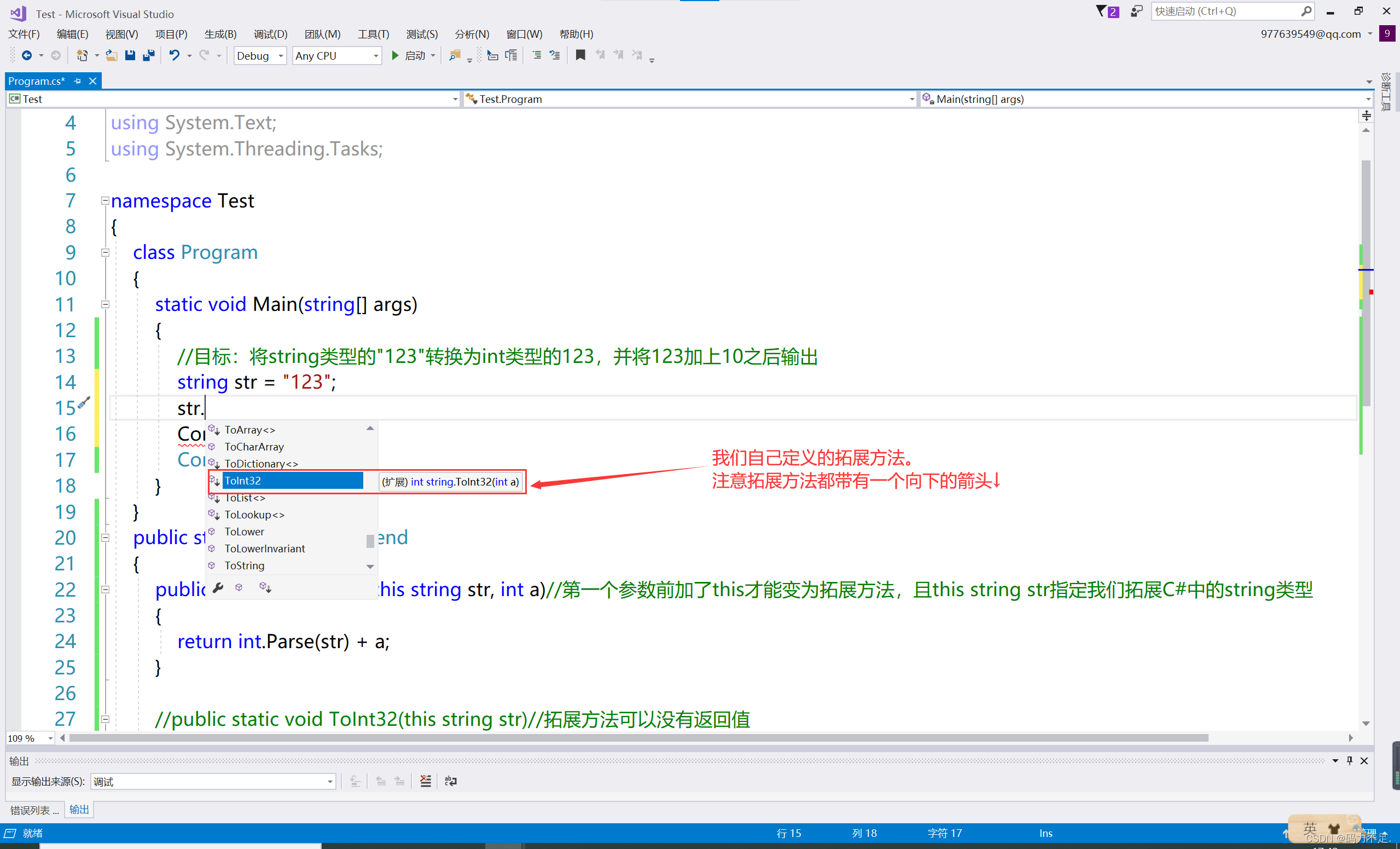Click the purple account badge icon
This screenshot has height=849, width=1400.
point(1387,33)
